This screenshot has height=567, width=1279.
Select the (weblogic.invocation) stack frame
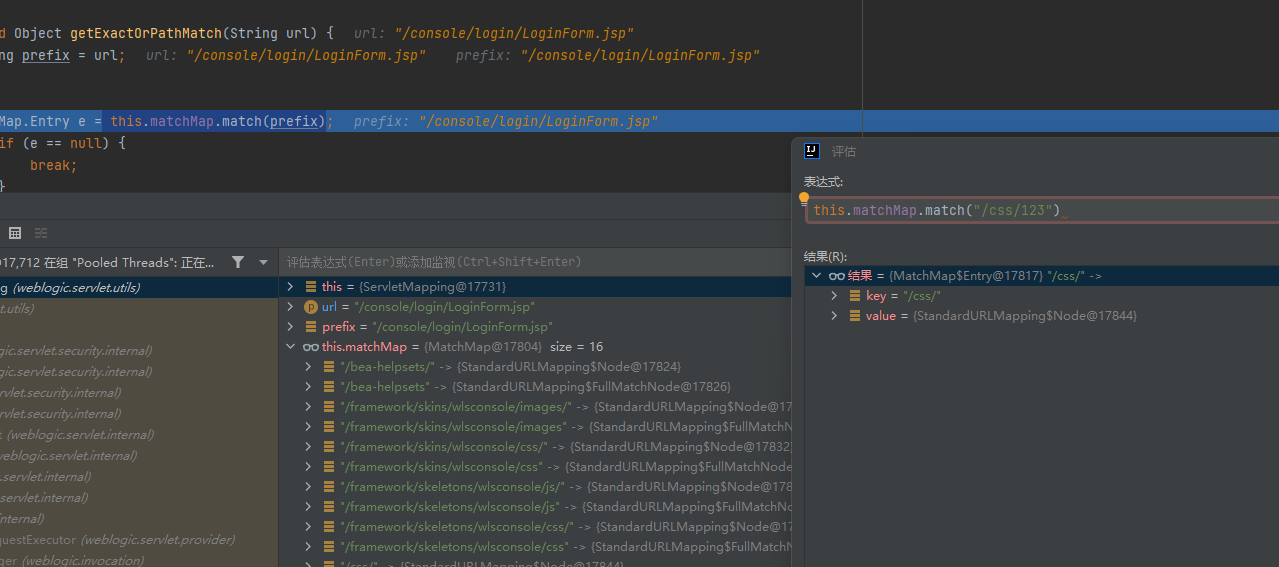pyautogui.click(x=139, y=560)
